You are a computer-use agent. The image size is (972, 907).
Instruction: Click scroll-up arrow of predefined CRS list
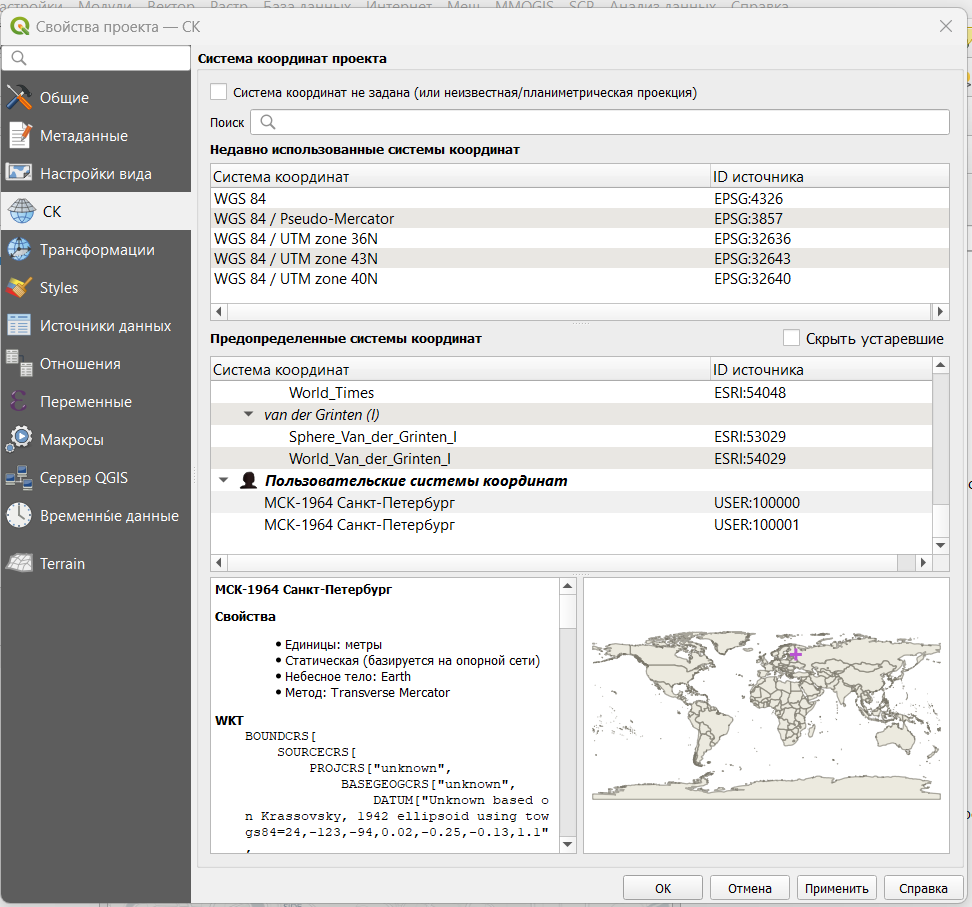pos(940,365)
